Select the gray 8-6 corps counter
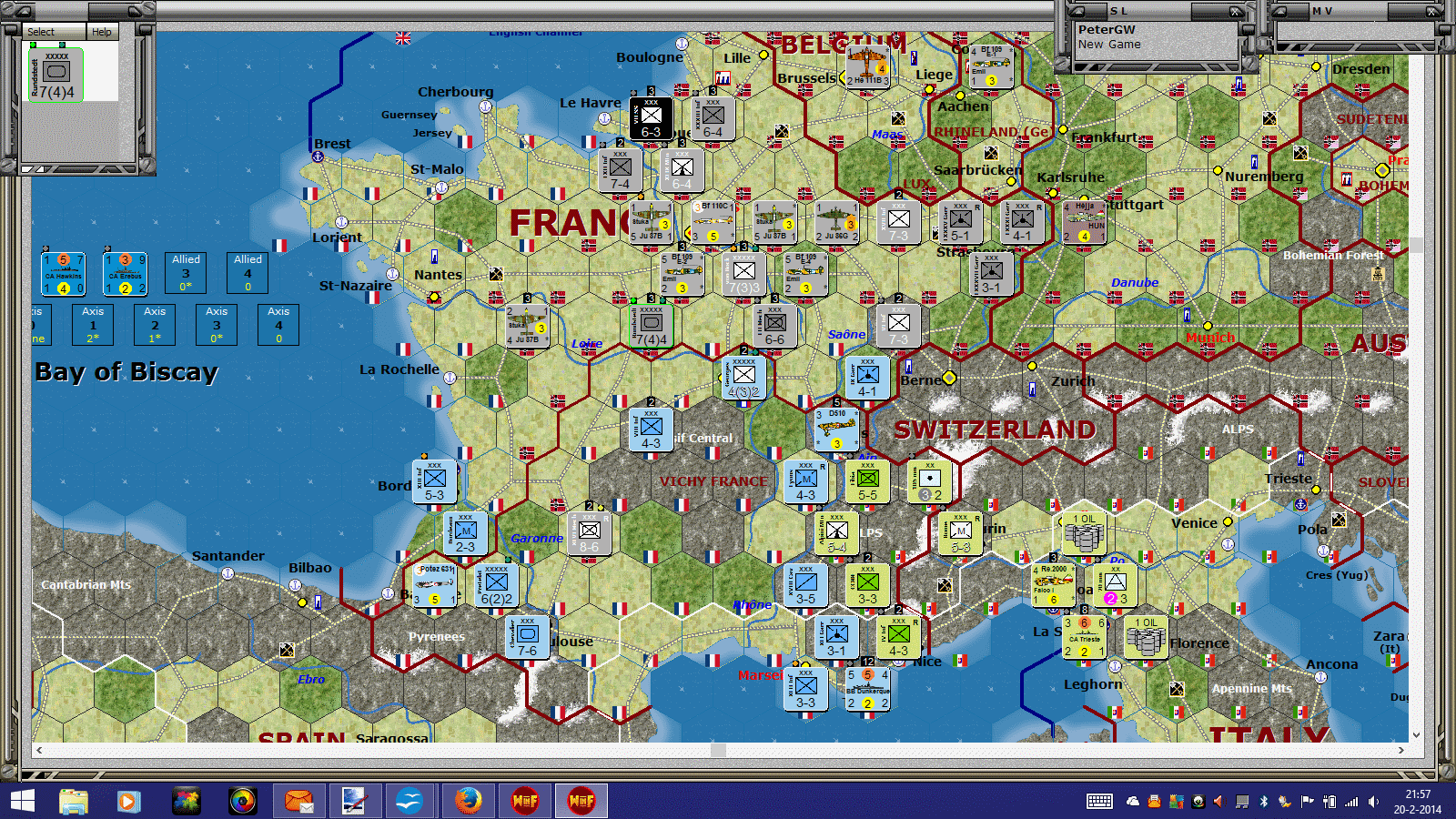The height and width of the screenshot is (819, 1456). pyautogui.click(x=590, y=533)
